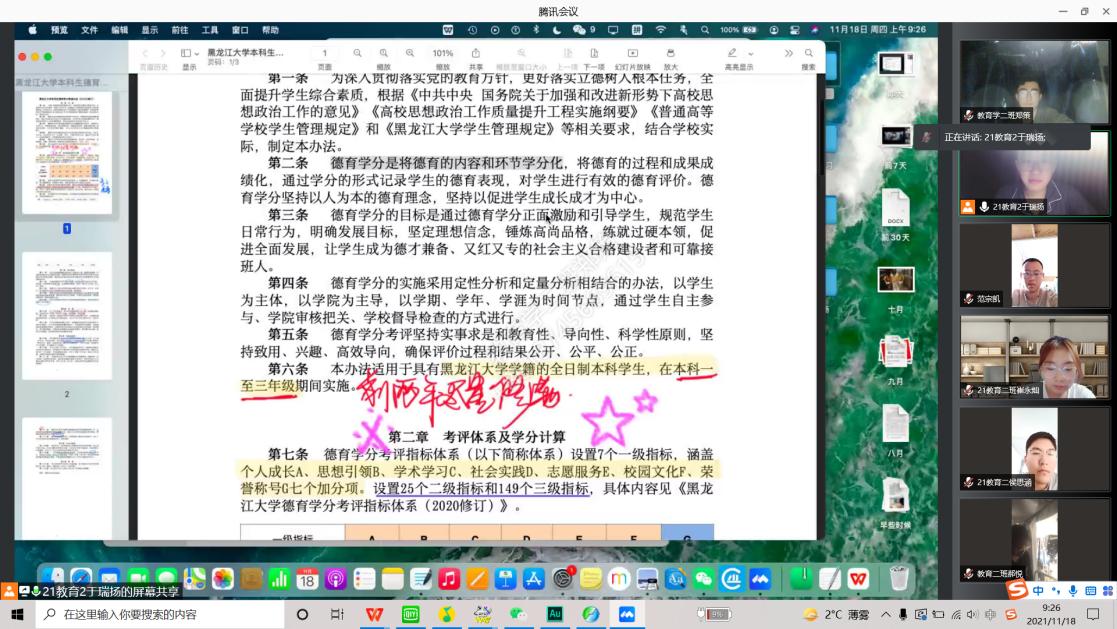Toggle Sogou voice input microphone
This screenshot has height=629, width=1117.
click(x=1073, y=590)
